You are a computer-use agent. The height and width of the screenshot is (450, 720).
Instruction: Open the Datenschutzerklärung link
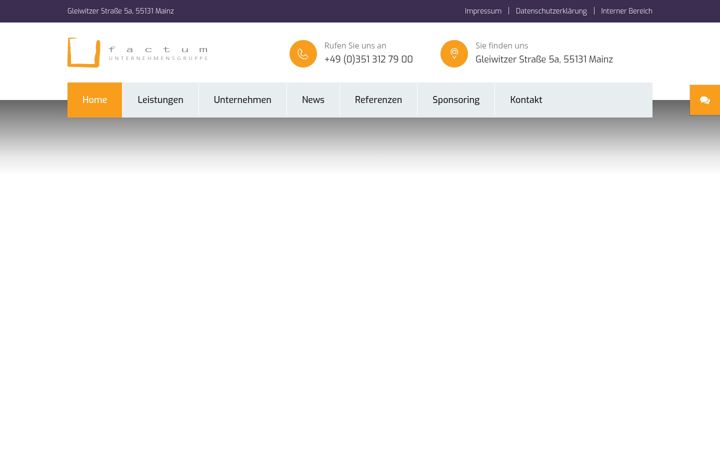[551, 11]
